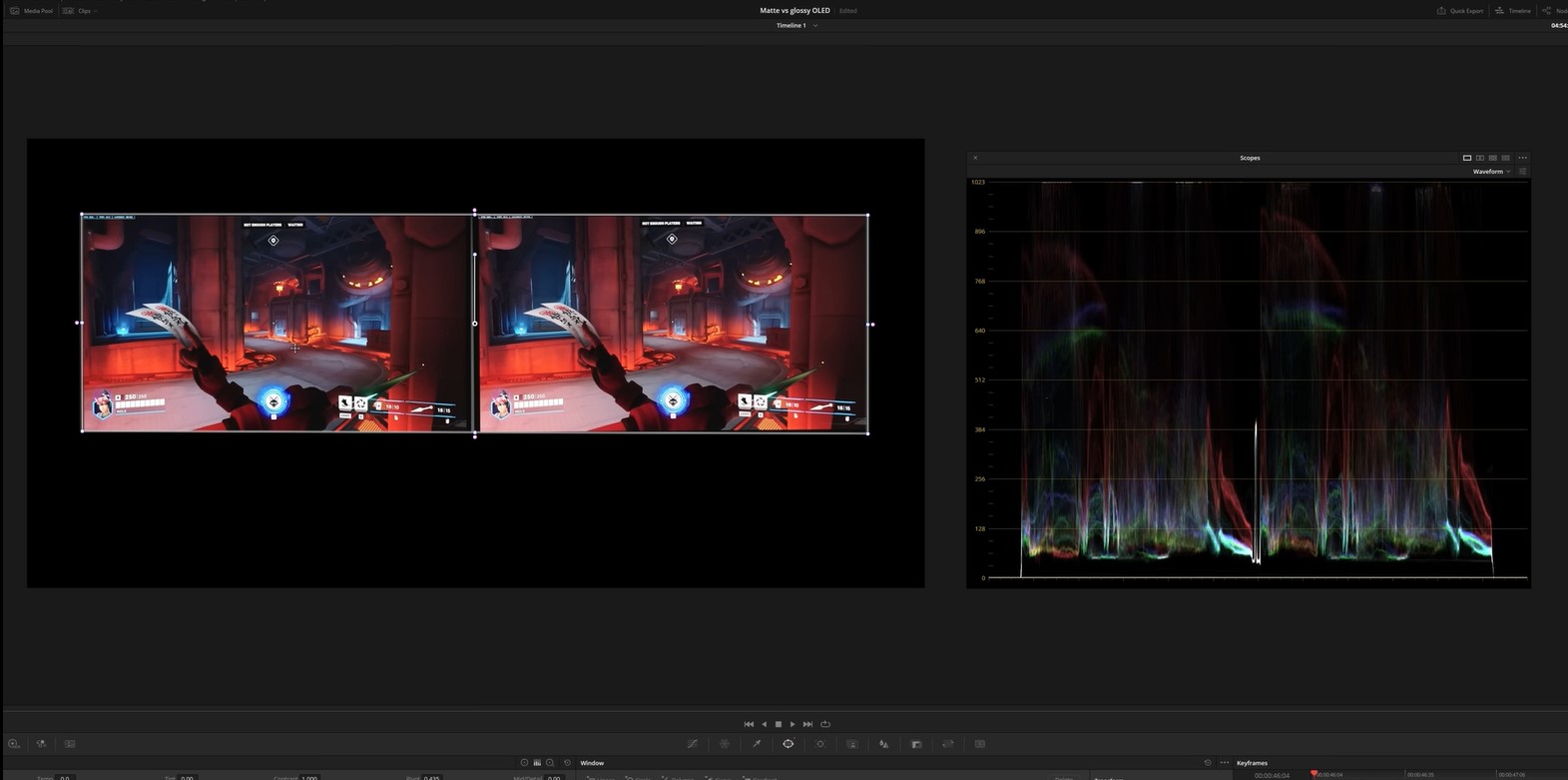Open the Magic Mask palette
1568x780 pixels.
coord(852,744)
